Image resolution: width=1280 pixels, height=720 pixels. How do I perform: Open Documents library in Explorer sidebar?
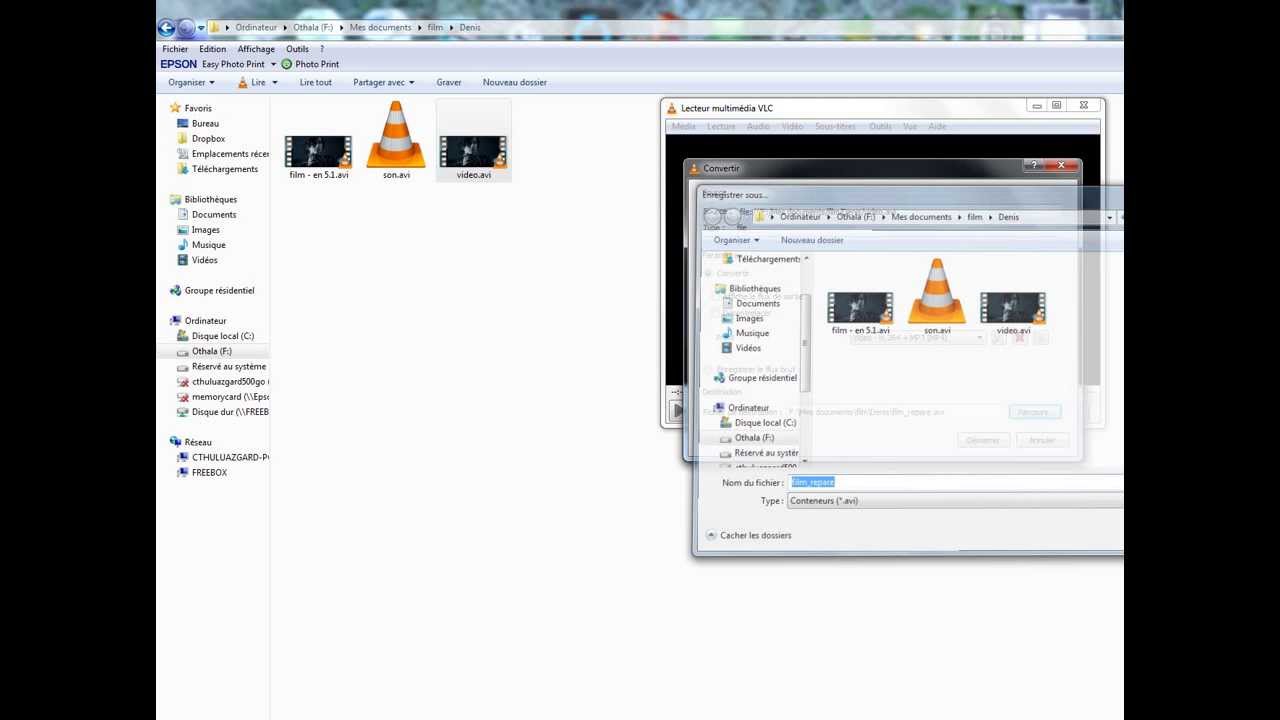point(207,214)
